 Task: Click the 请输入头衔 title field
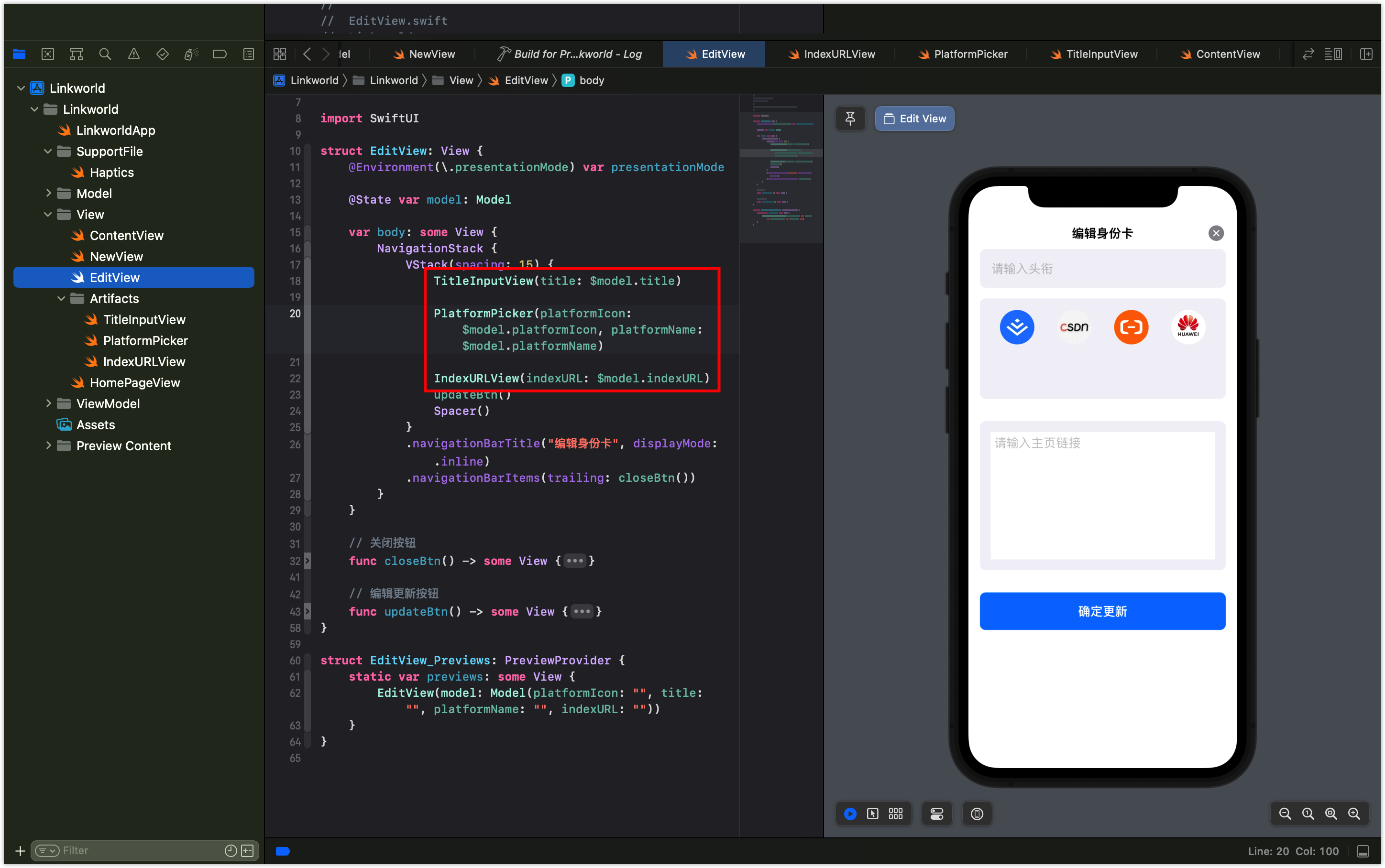(x=1102, y=268)
